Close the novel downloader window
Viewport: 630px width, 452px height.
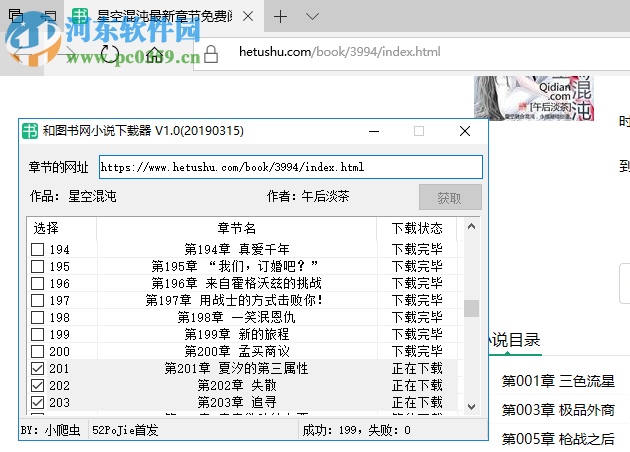[465, 131]
